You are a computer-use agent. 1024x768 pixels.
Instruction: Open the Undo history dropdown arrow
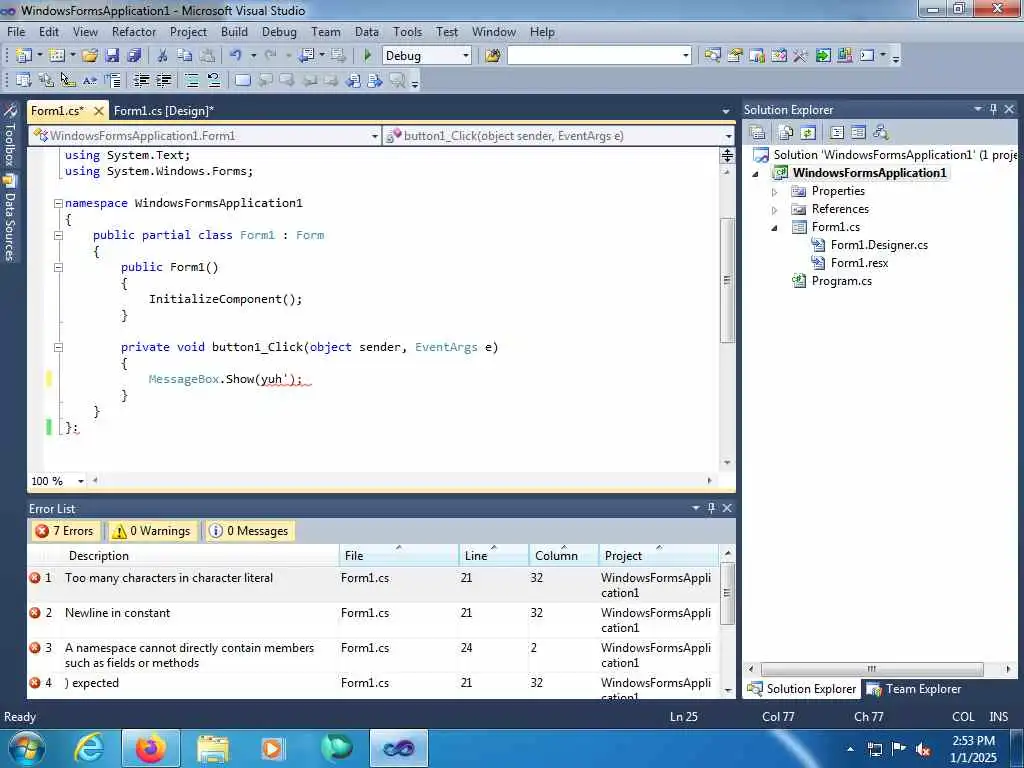point(253,56)
